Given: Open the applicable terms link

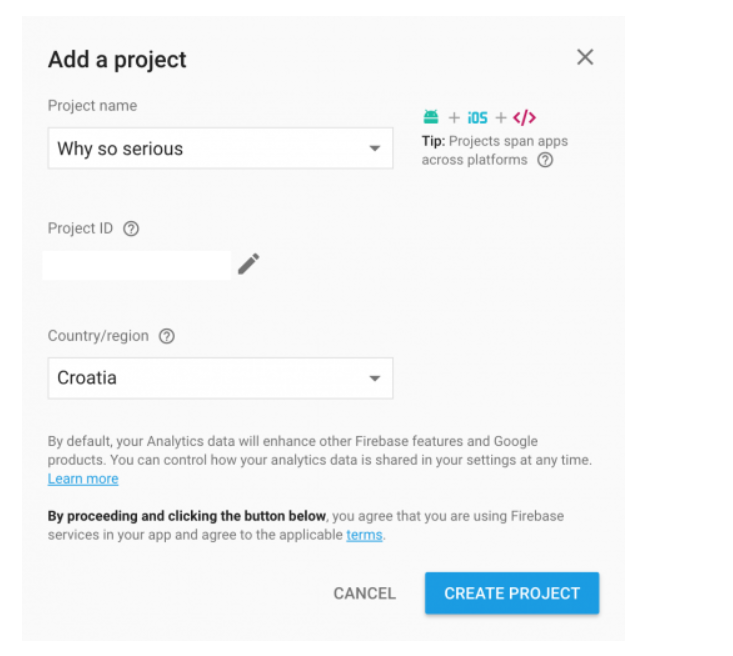Looking at the screenshot, I should (364, 534).
